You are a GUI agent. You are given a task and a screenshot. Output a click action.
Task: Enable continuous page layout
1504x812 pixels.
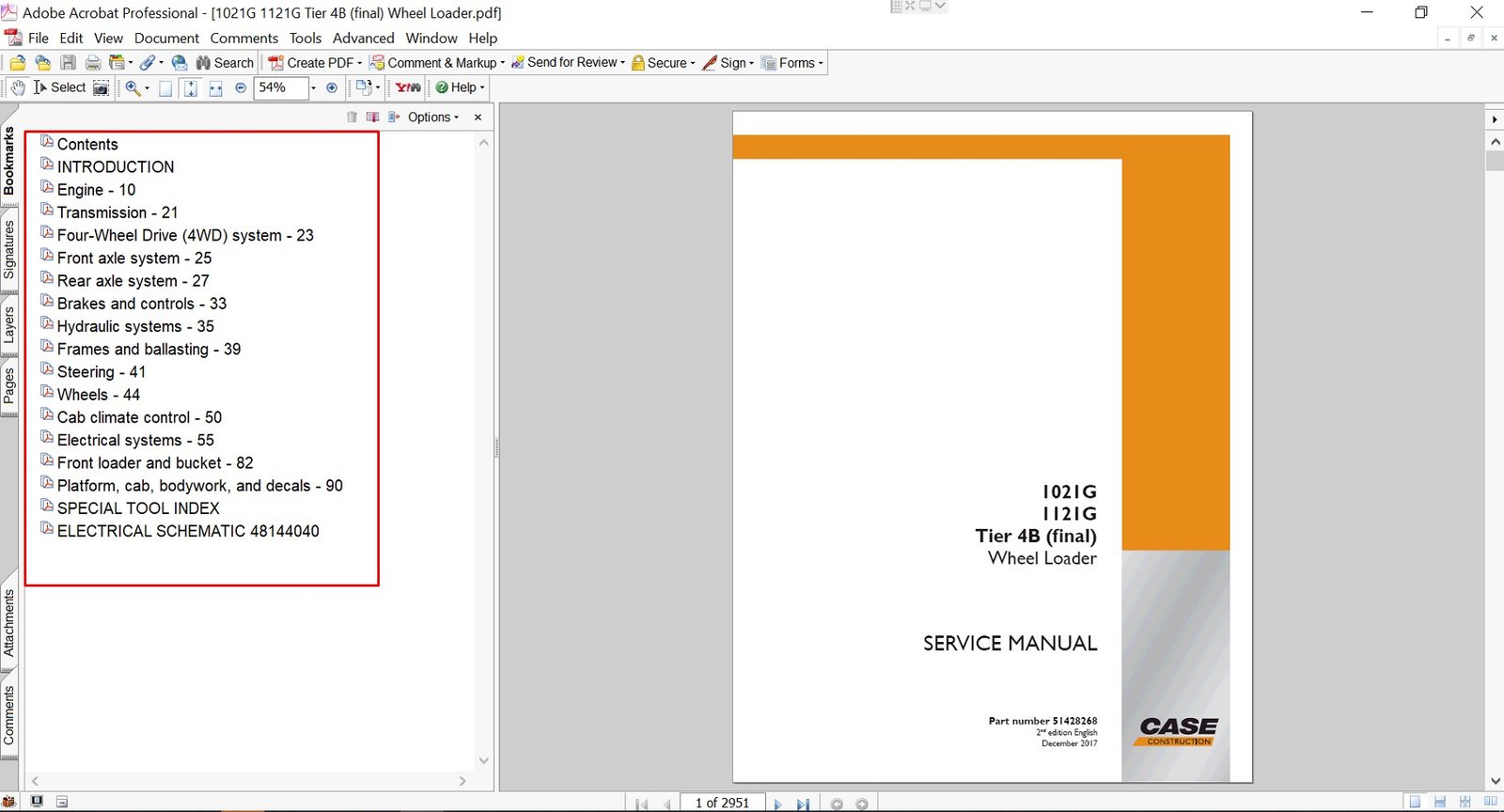tap(1439, 802)
